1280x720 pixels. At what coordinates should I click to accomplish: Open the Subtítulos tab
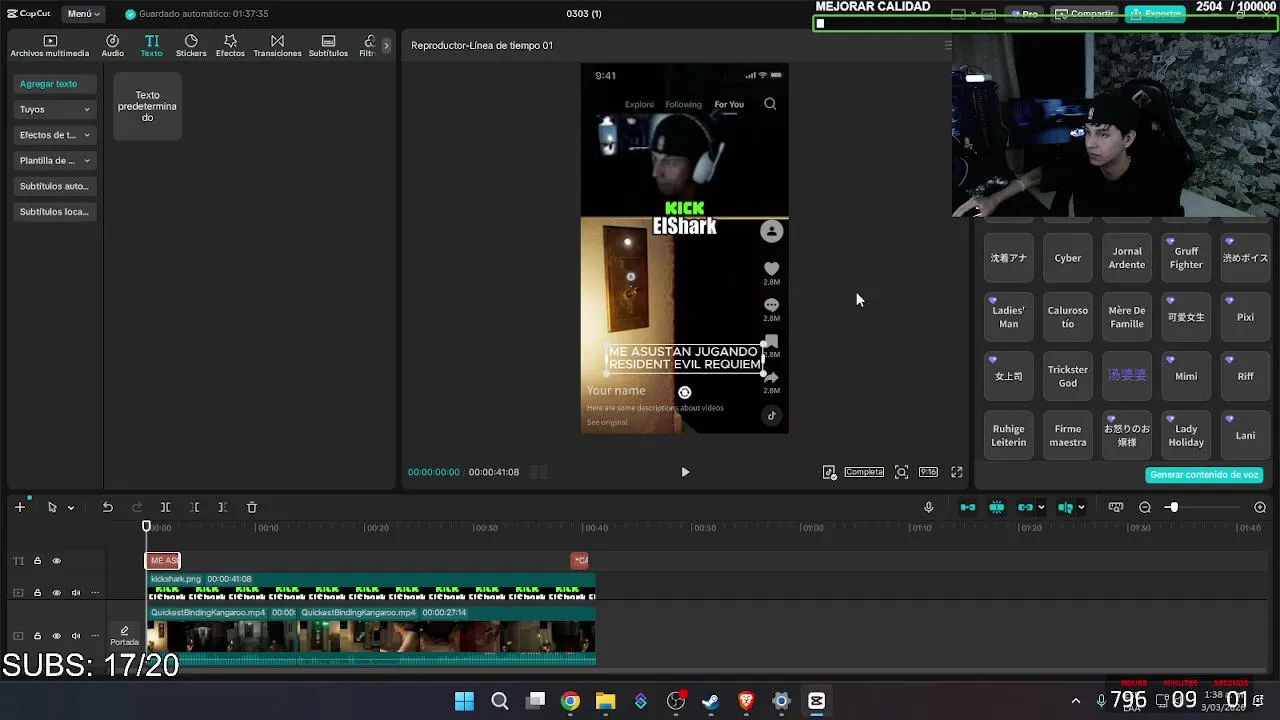point(328,46)
